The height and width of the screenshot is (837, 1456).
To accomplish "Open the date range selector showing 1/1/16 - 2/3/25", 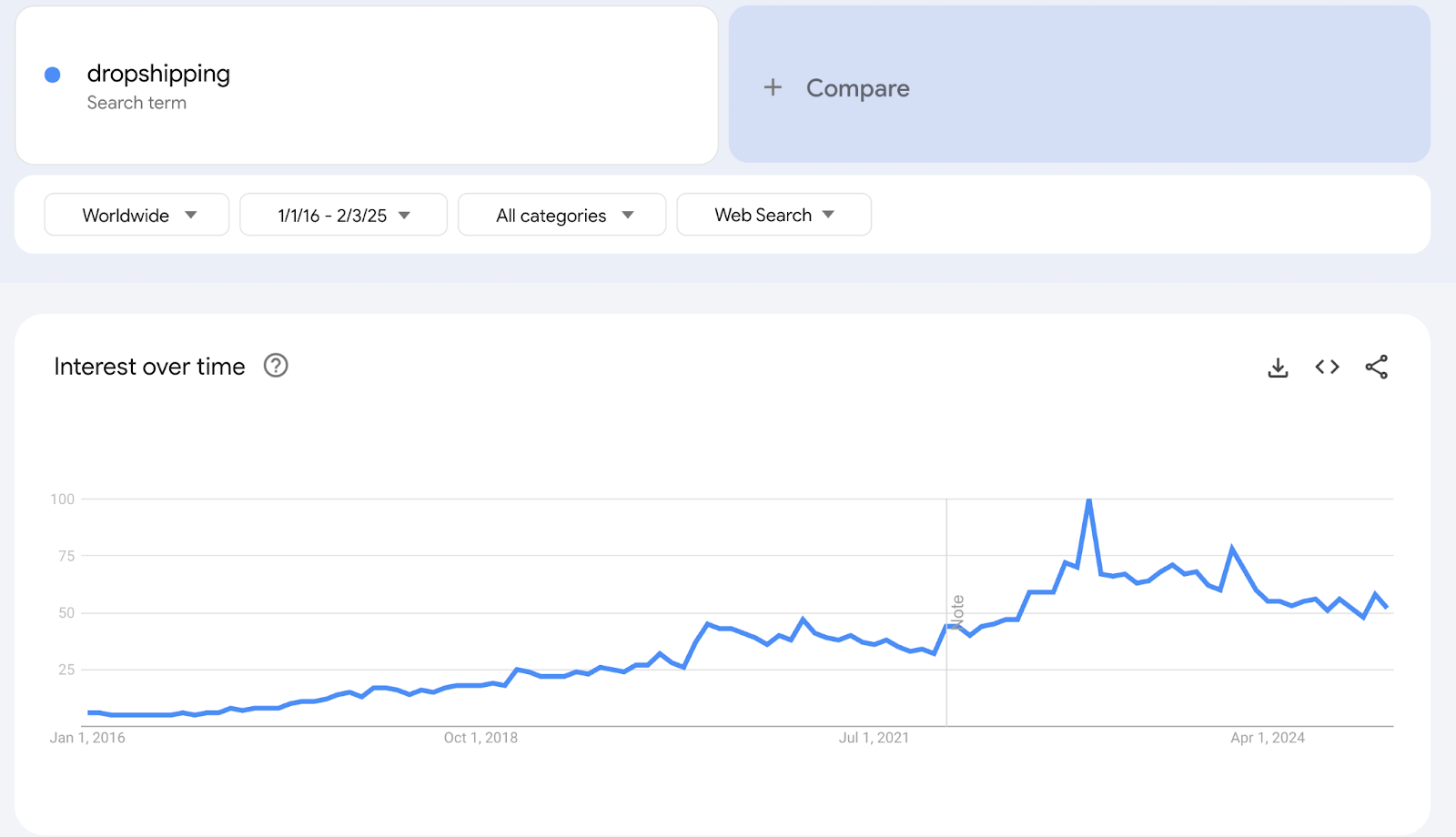I will 343,215.
